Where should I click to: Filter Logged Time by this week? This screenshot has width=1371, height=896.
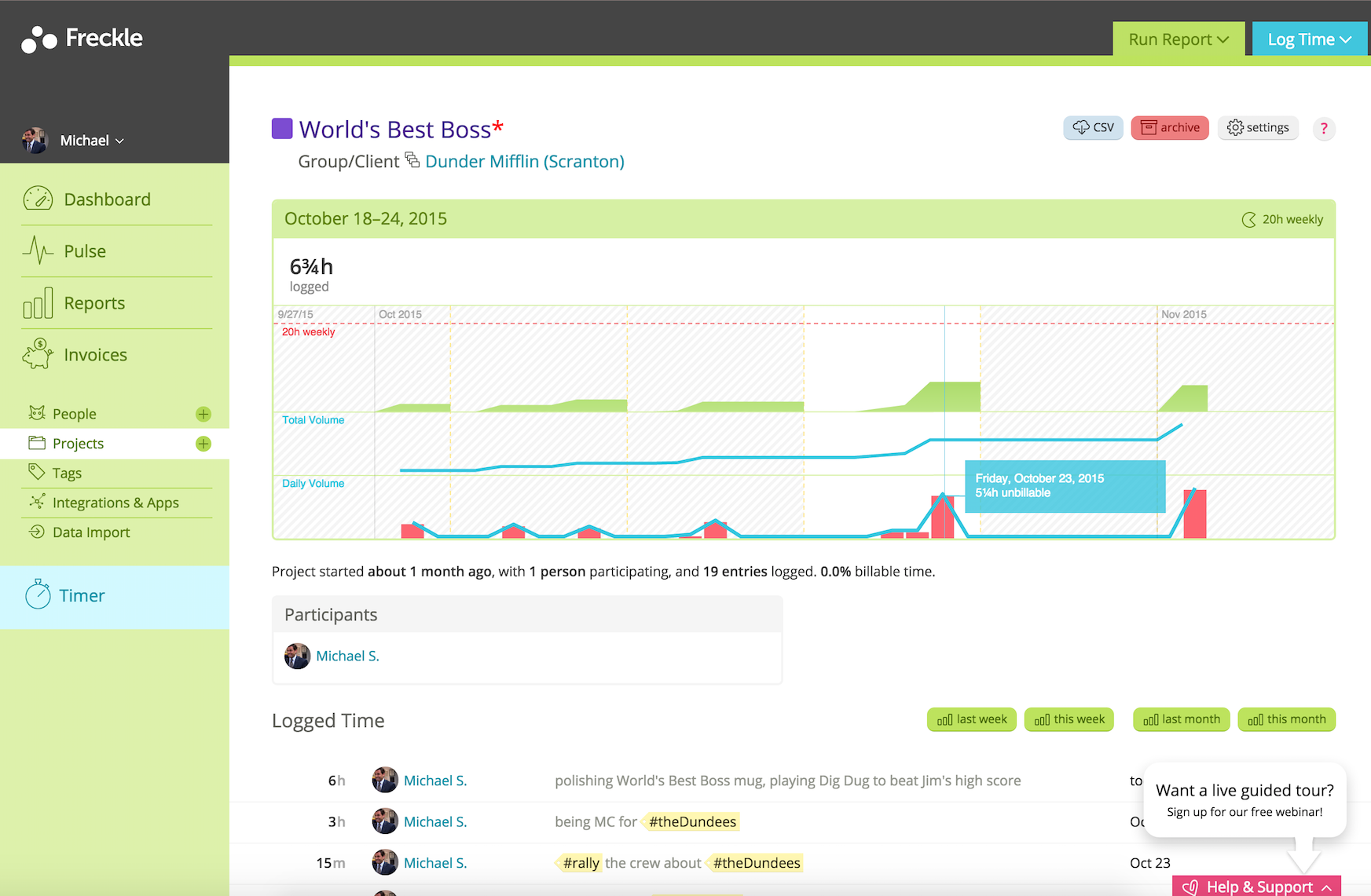point(1069,719)
